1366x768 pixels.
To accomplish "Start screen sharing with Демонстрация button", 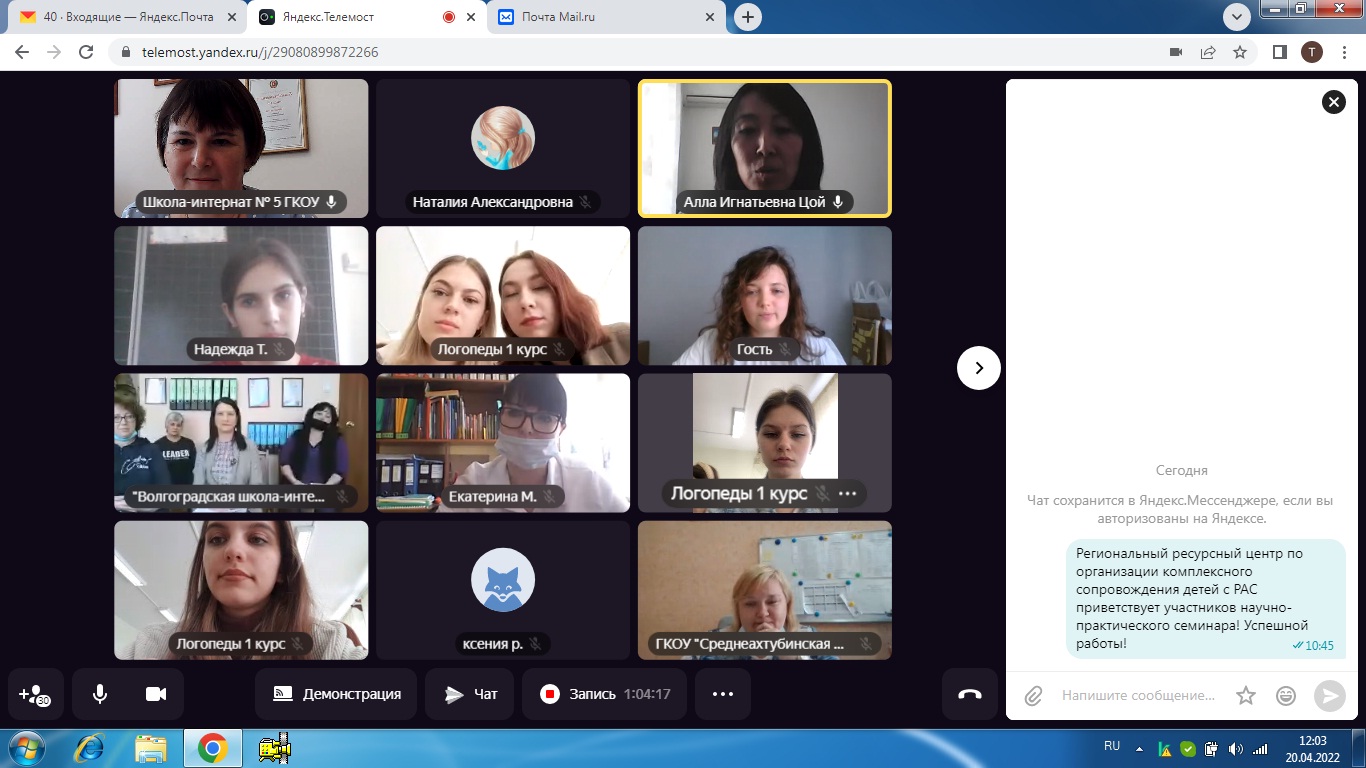I will point(336,694).
